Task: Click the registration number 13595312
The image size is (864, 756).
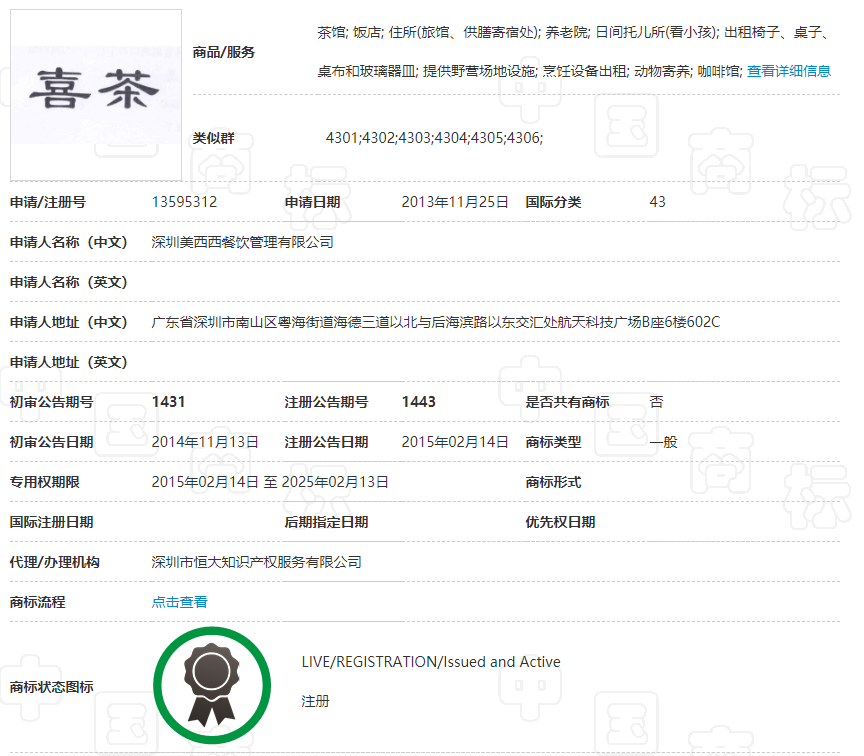Action: (184, 202)
